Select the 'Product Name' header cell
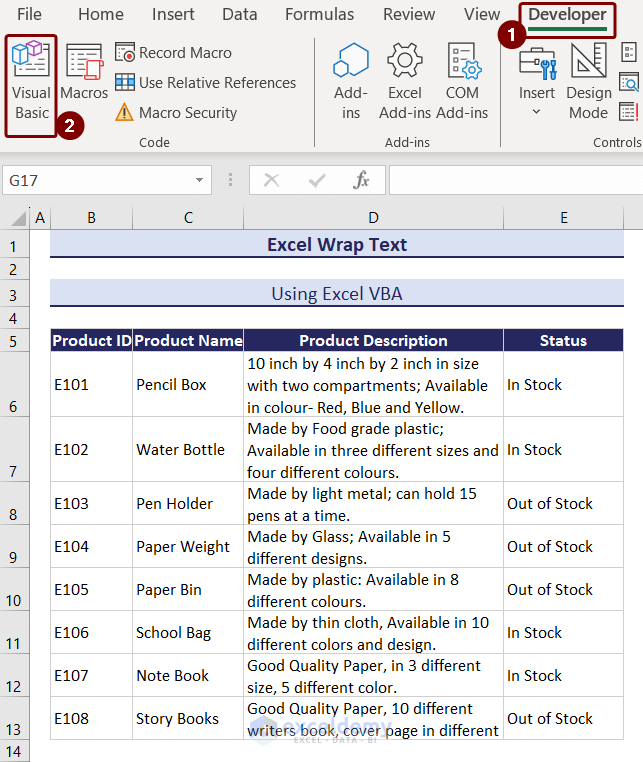Viewport: 643px width, 762px height. pyautogui.click(x=188, y=341)
